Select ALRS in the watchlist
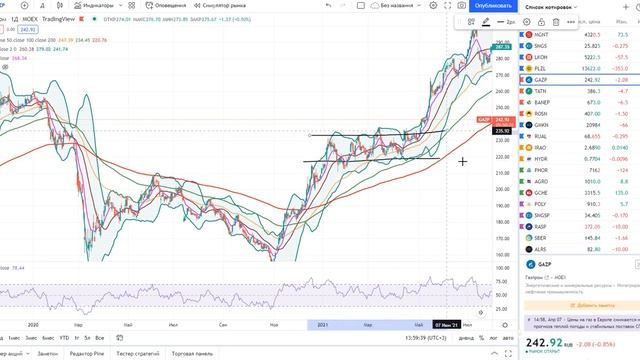The width and height of the screenshot is (640, 360). click(x=580, y=249)
